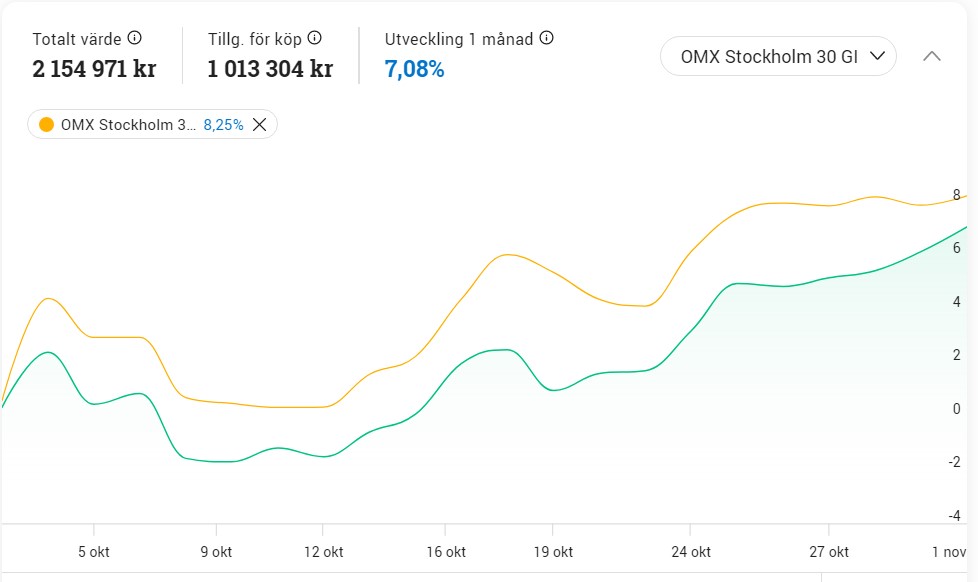Click the OMX Stockholm chip label
The width and height of the screenshot is (978, 582).
[x=129, y=125]
